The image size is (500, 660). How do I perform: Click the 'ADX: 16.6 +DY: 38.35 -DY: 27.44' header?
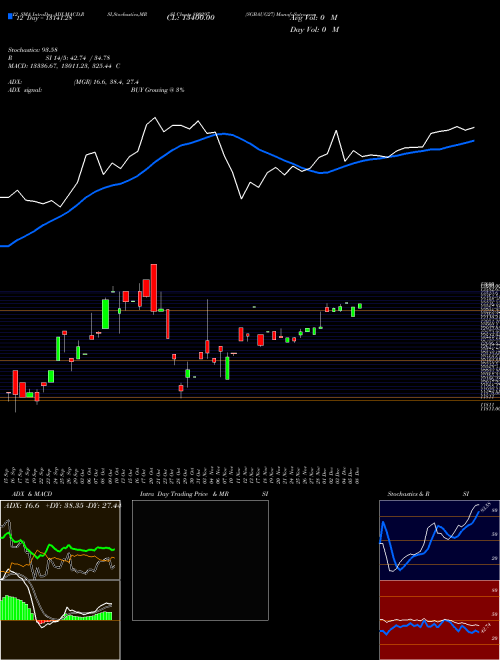(62, 505)
